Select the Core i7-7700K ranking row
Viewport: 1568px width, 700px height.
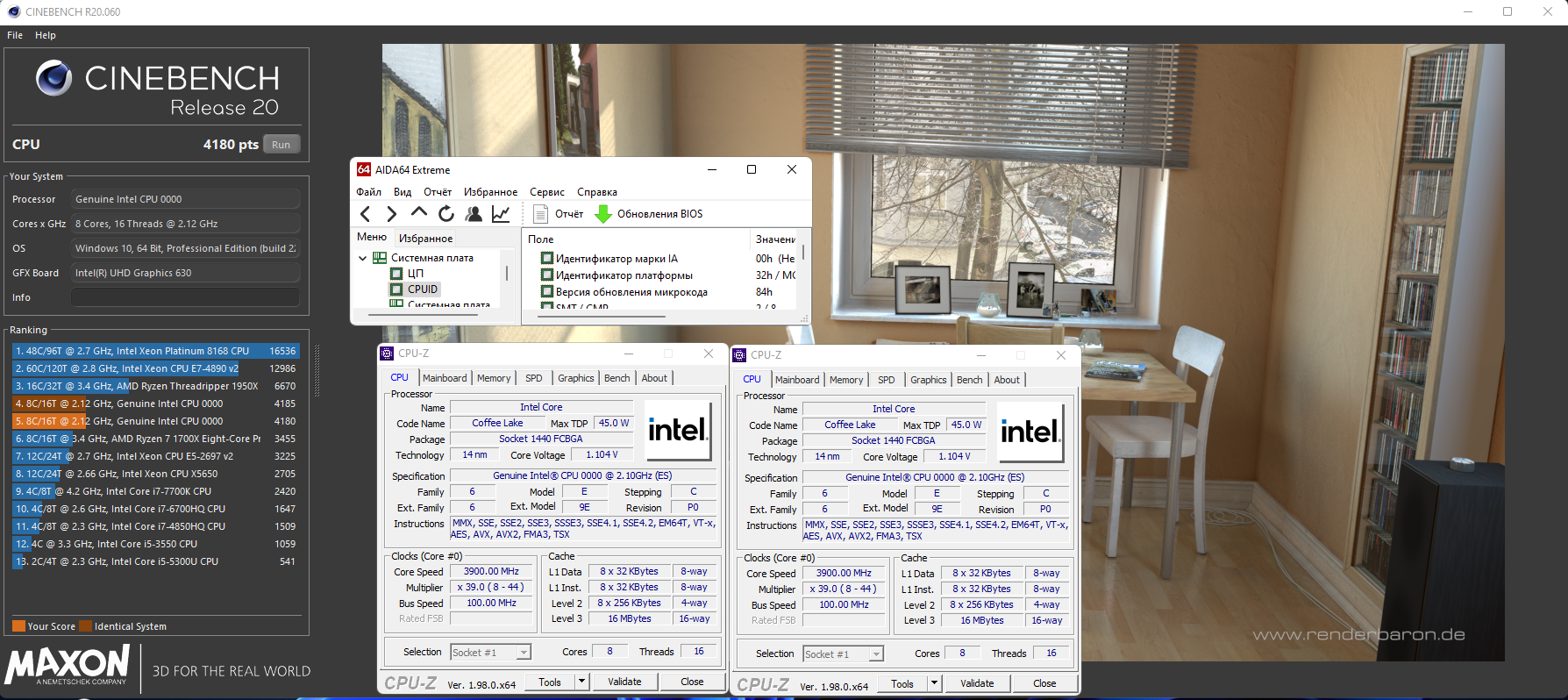[x=155, y=491]
